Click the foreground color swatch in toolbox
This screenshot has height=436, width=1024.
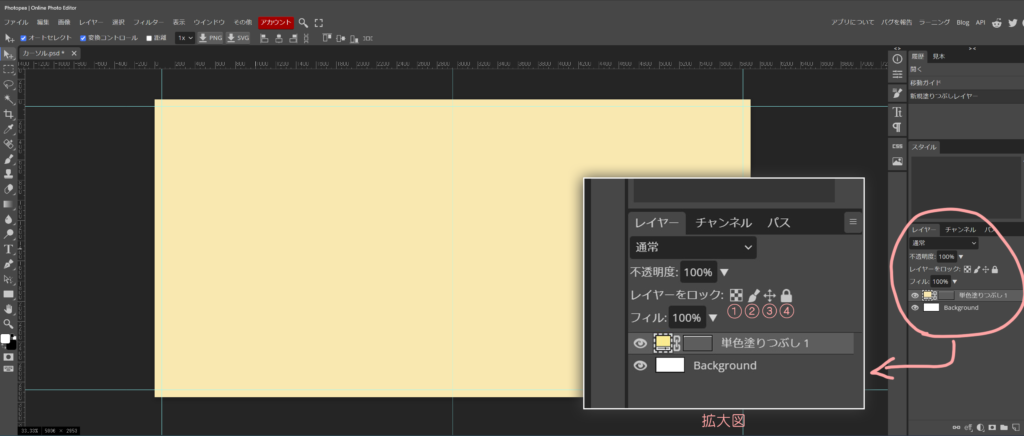click(x=5, y=339)
